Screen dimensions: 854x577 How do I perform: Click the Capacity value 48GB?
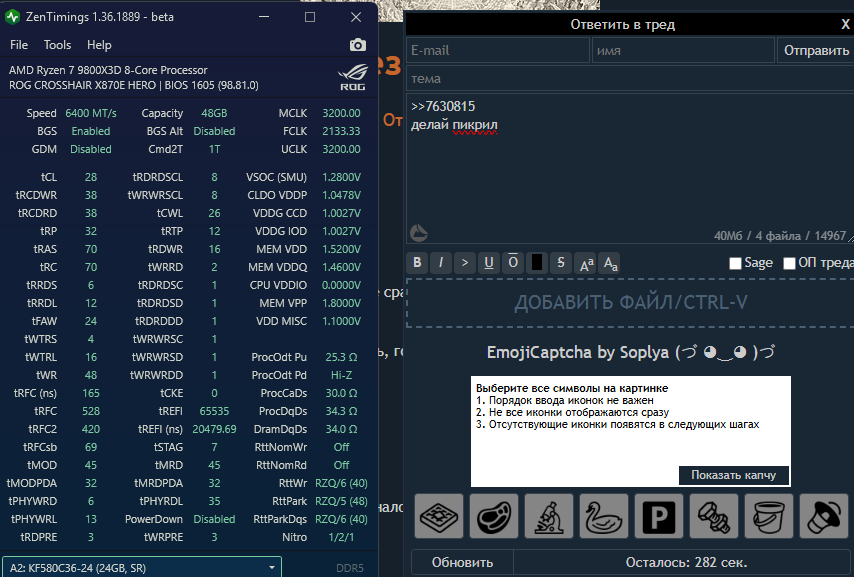(214, 113)
